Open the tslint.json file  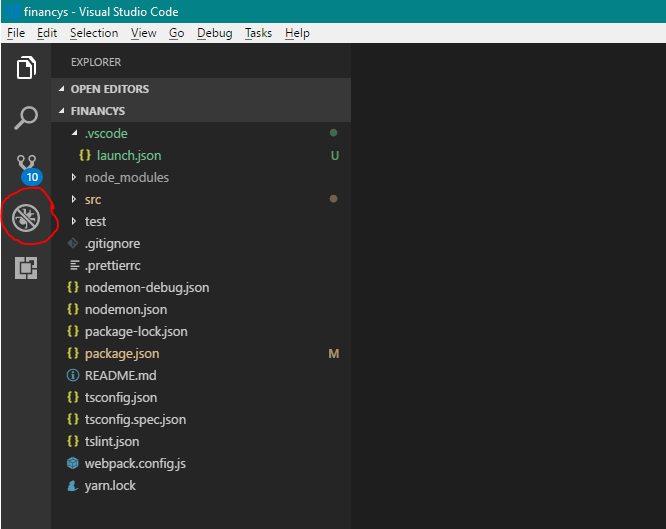tap(112, 442)
